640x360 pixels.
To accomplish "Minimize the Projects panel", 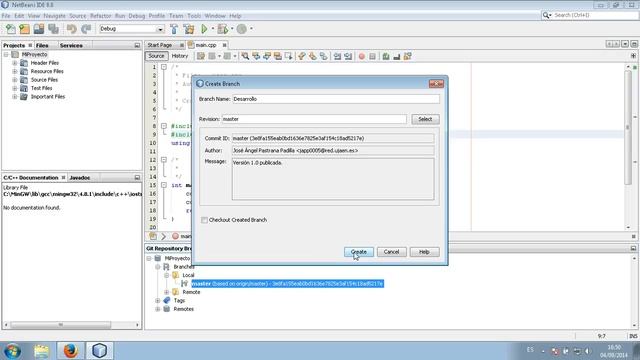I will 137,45.
